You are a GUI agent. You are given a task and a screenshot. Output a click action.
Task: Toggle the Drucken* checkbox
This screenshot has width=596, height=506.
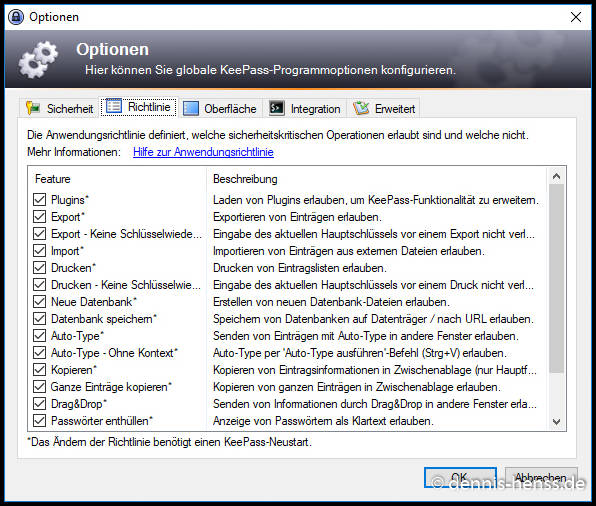coord(40,268)
